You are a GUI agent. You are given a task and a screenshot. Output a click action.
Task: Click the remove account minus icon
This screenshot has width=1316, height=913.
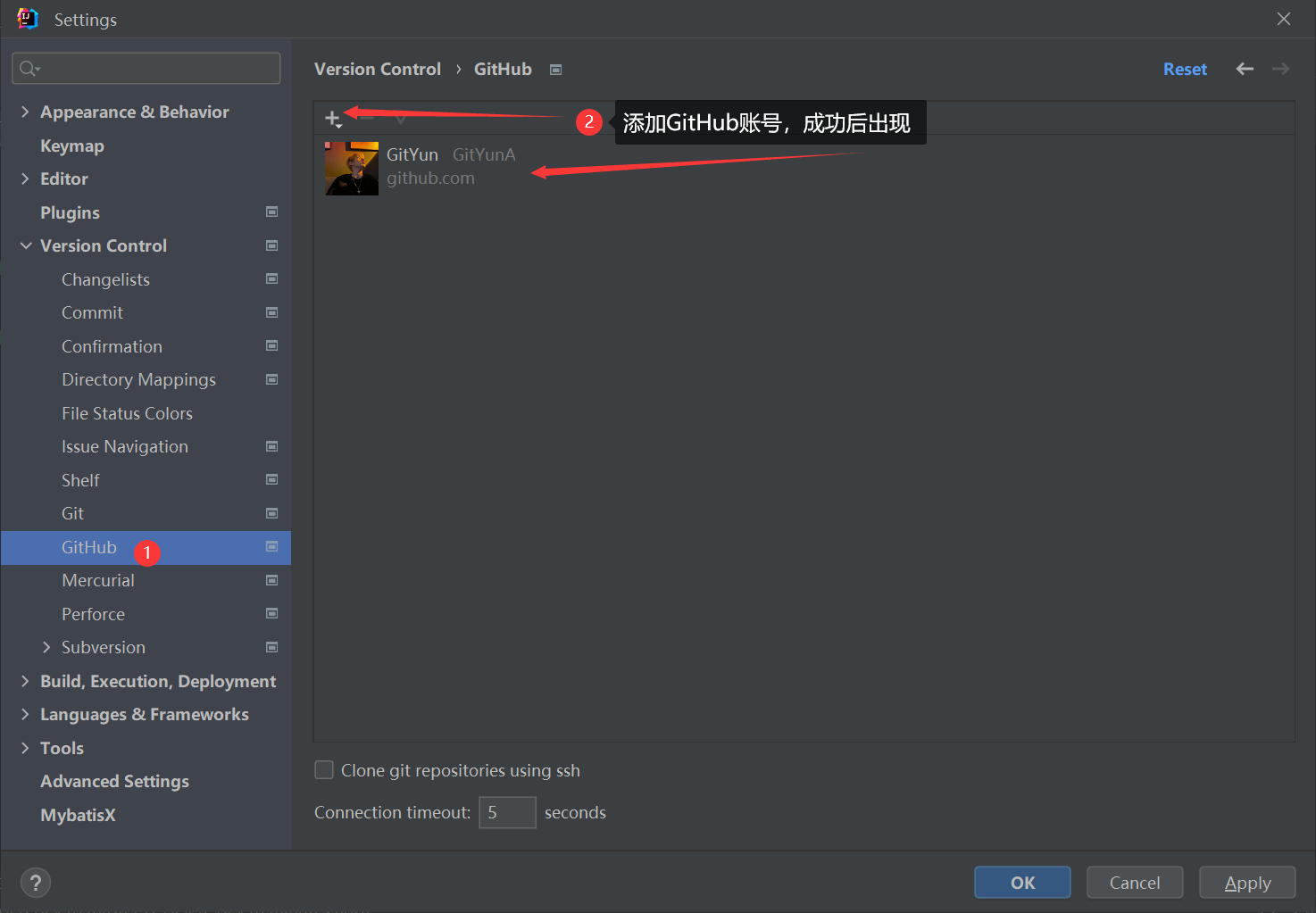367,118
